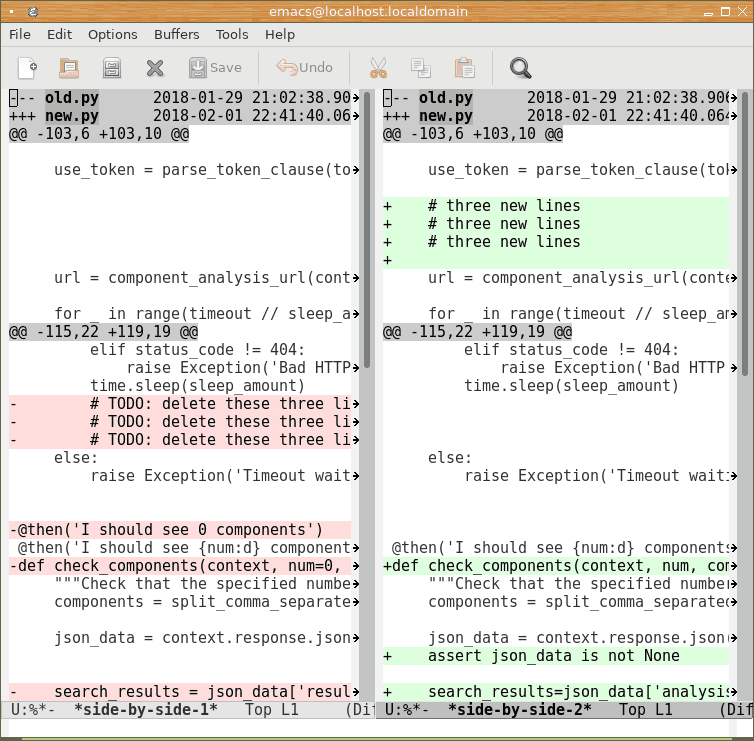Click the old.py header in the right pane

click(x=446, y=98)
